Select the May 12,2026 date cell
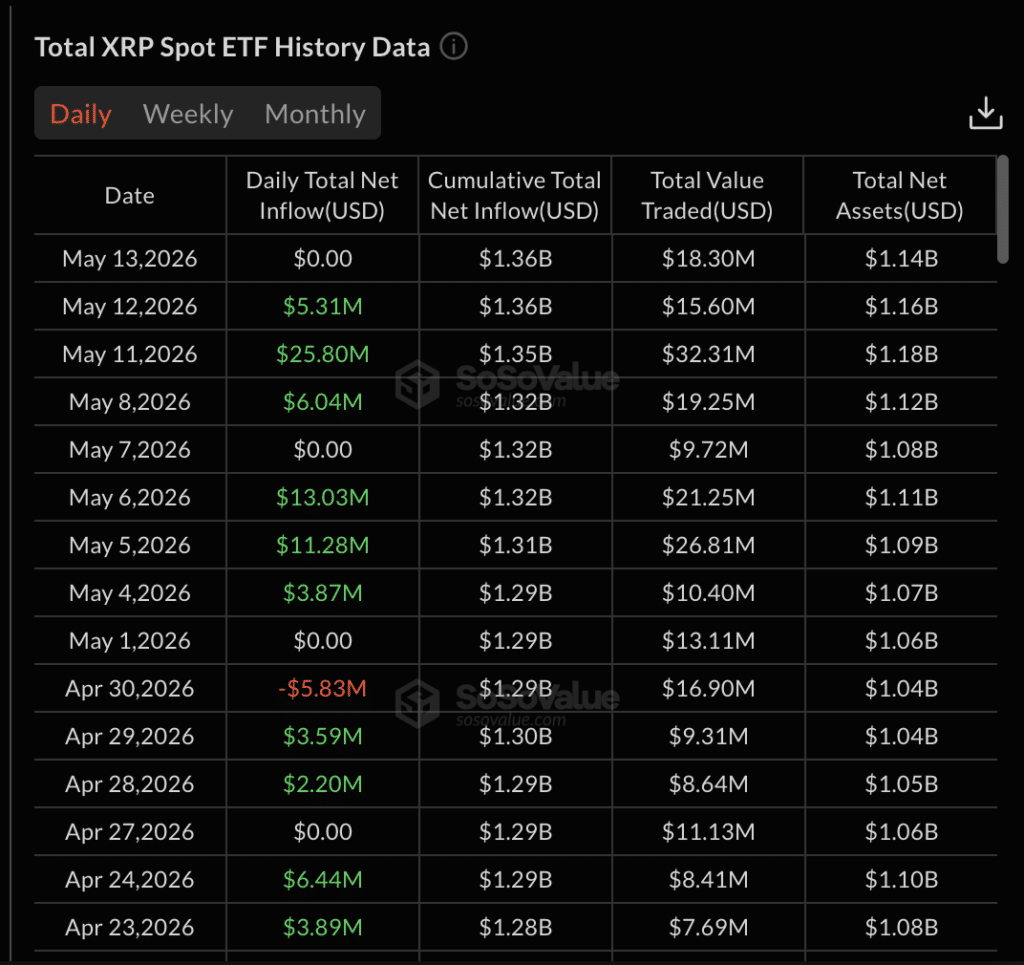1024x965 pixels. pos(130,306)
